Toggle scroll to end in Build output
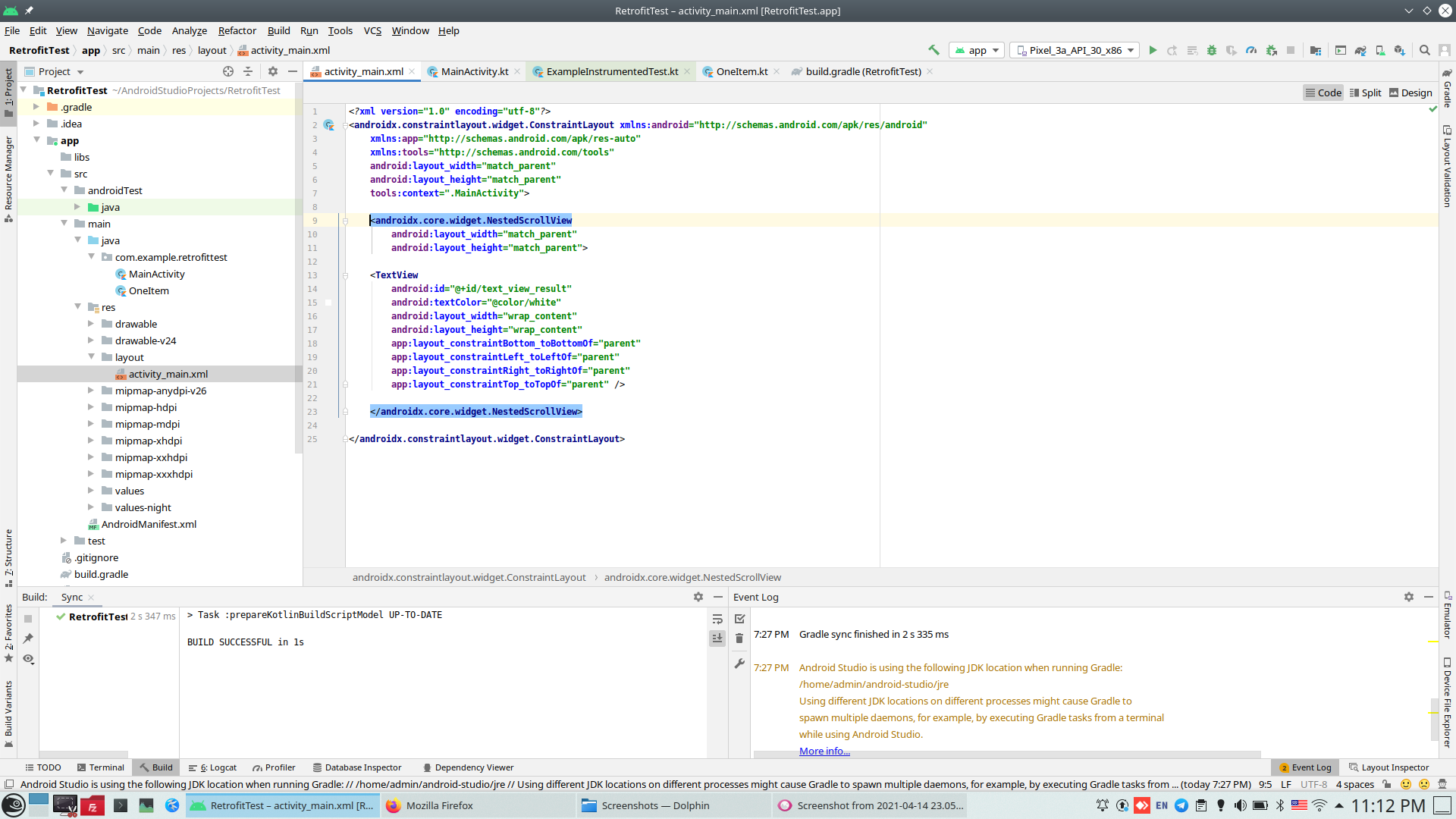1456x819 pixels. point(717,639)
